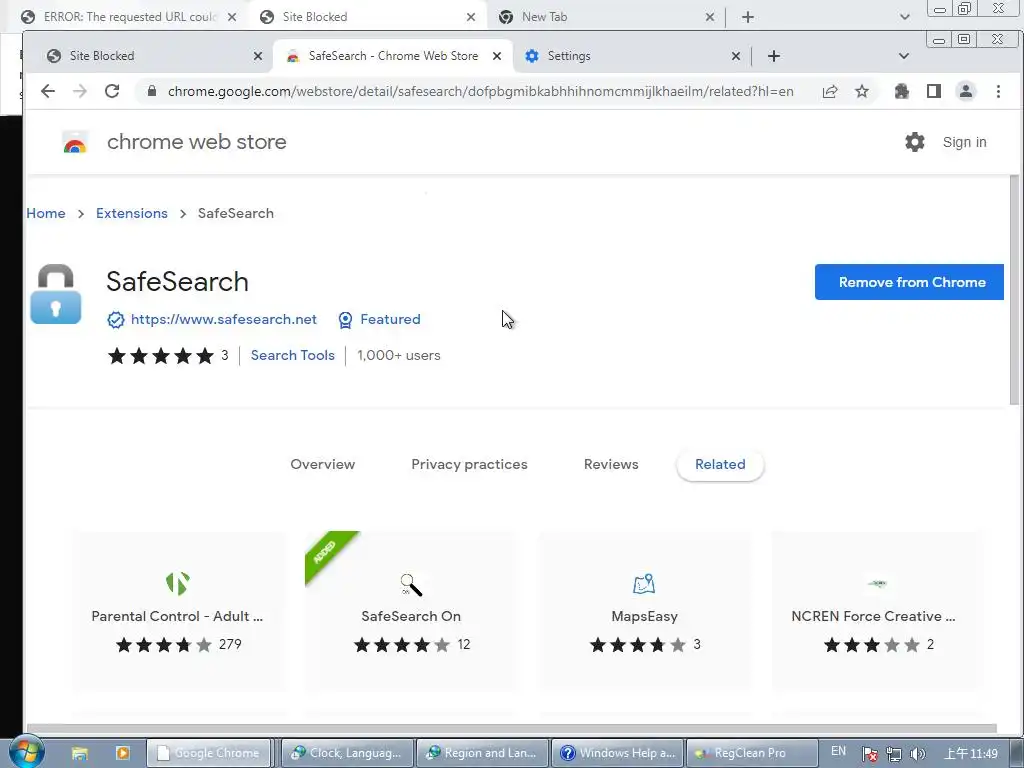The image size is (1024, 768).
Task: Click the Action Center flag tray icon
Action: 870,754
